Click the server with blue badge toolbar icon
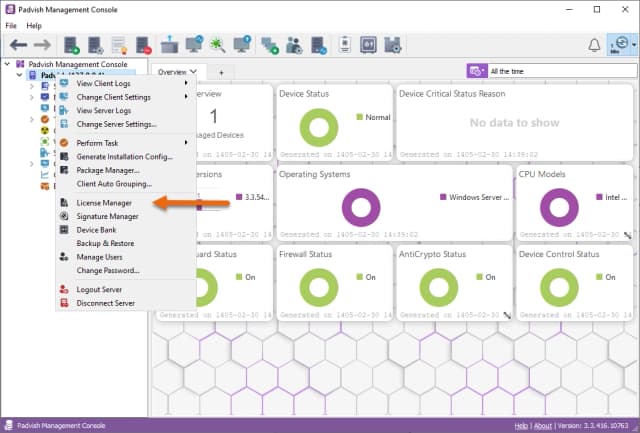640x433 pixels. click(x=319, y=45)
